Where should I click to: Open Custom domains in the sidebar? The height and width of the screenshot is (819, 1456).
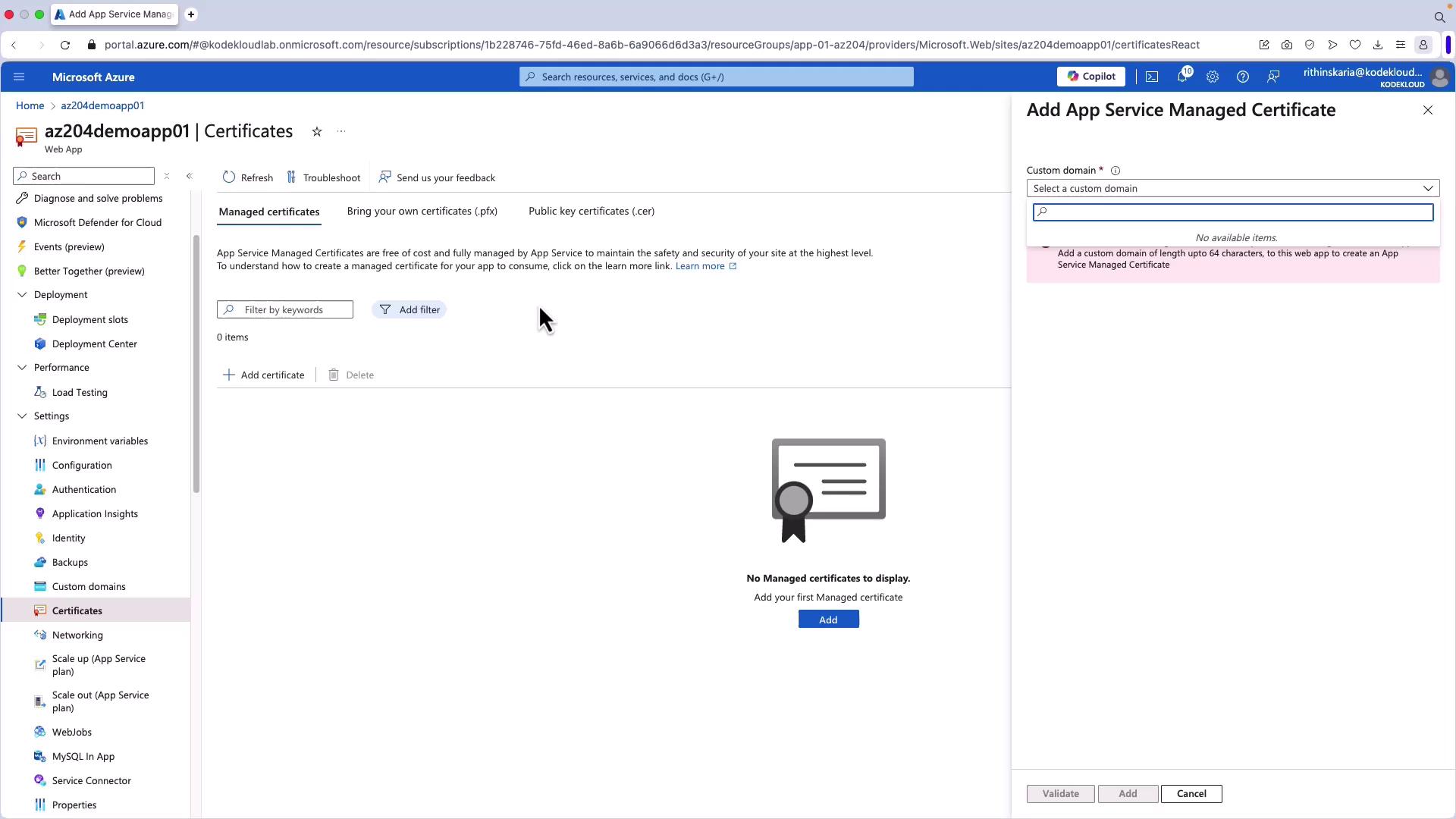(x=89, y=586)
